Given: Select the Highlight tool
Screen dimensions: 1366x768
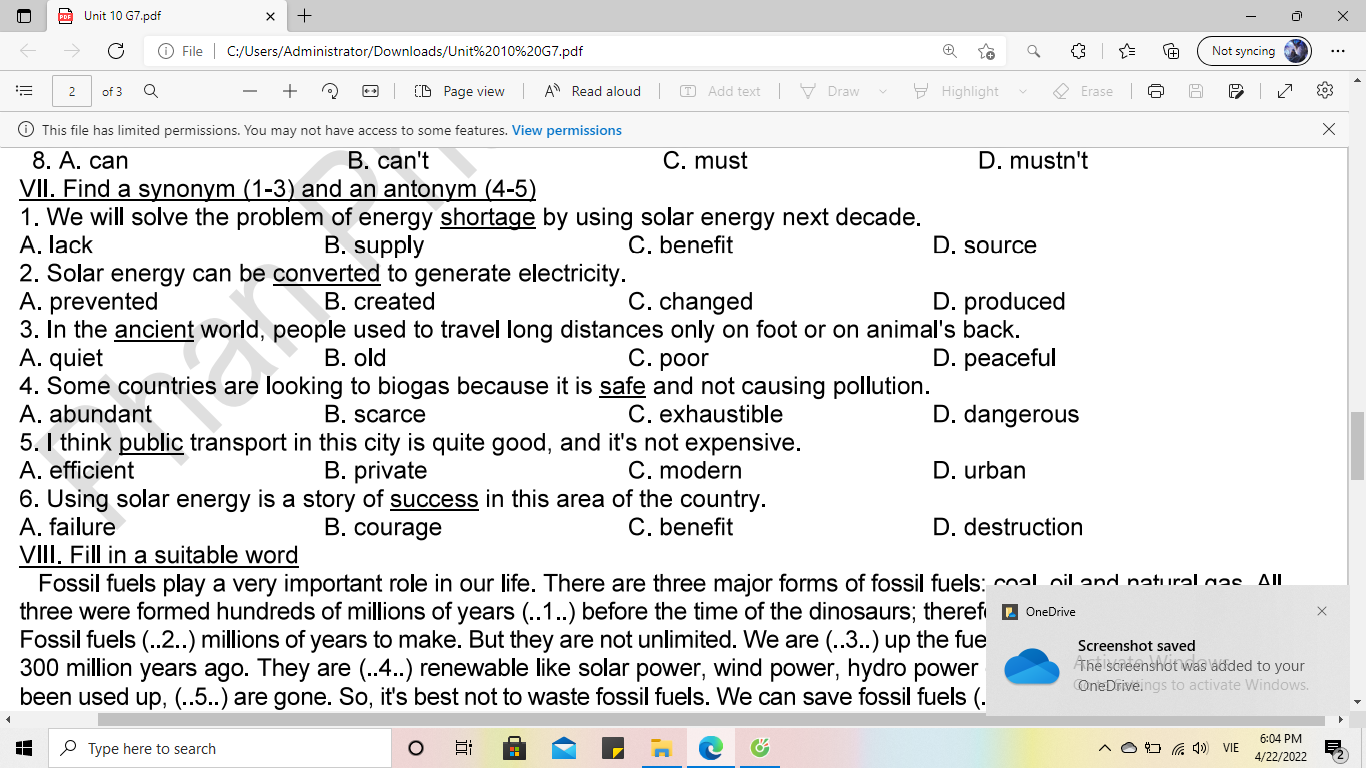Looking at the screenshot, I should click(956, 91).
